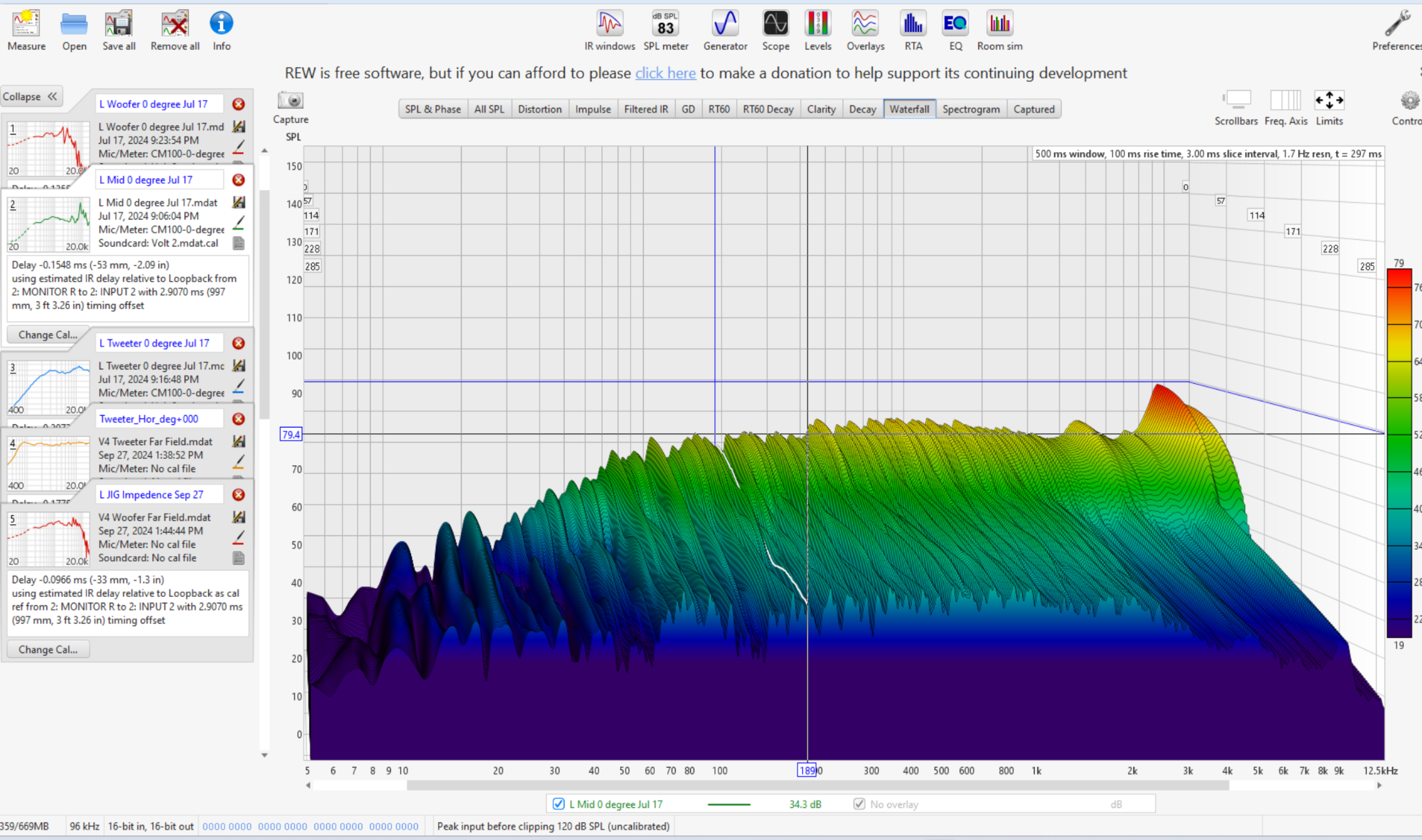
Task: Remove the Tweeter_Hor_deg+000 measurement
Action: [x=238, y=419]
